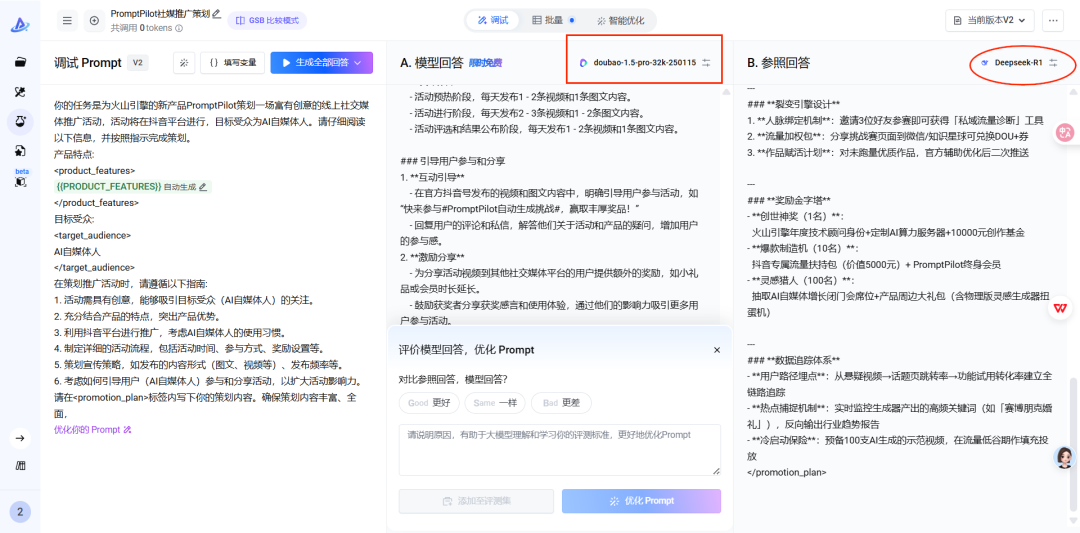Click the pencil icon after 优化你的 Prompt
1080x533 pixels.
[x=127, y=430]
